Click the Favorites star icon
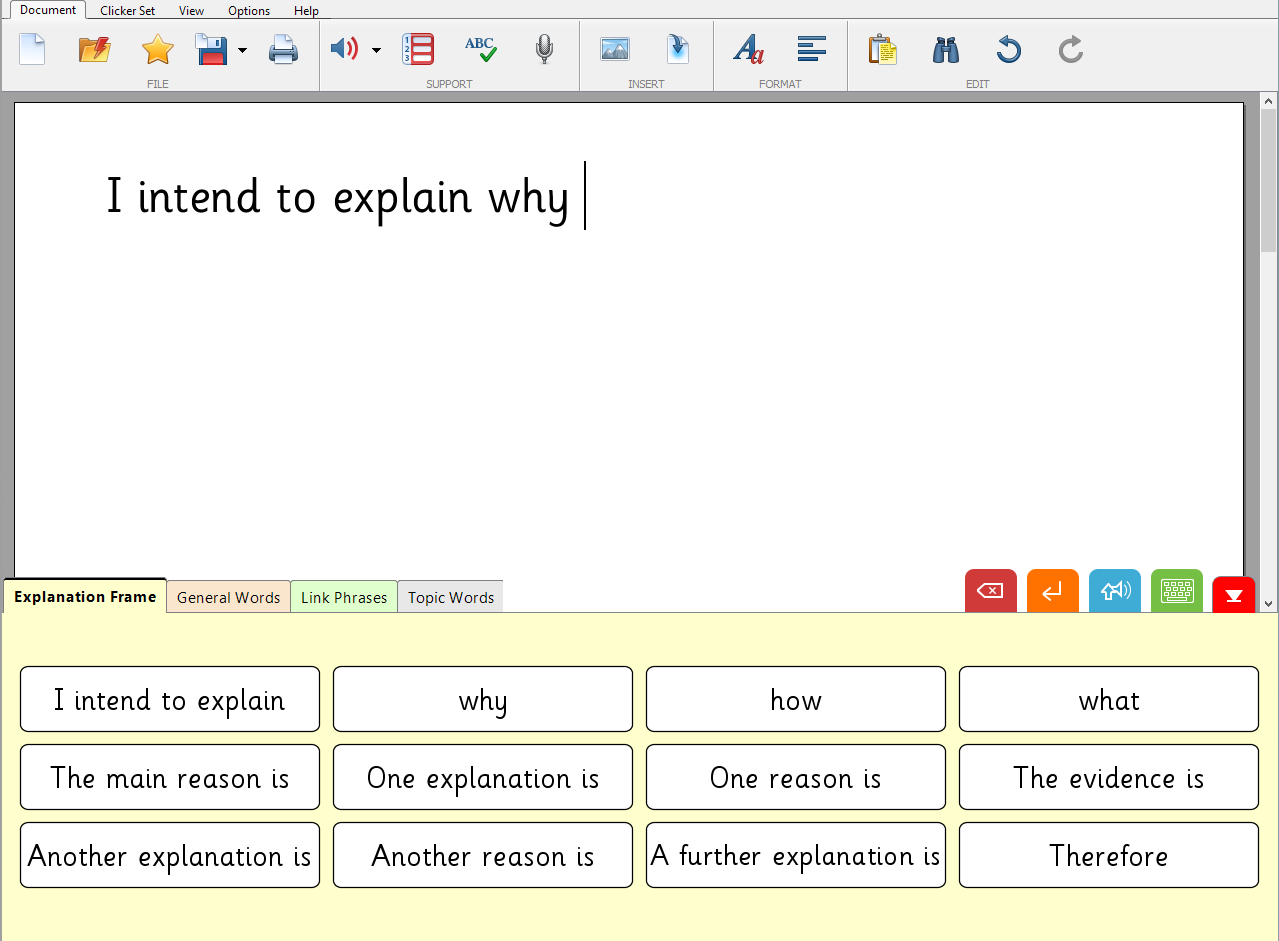The height and width of the screenshot is (941, 1279). coord(157,49)
